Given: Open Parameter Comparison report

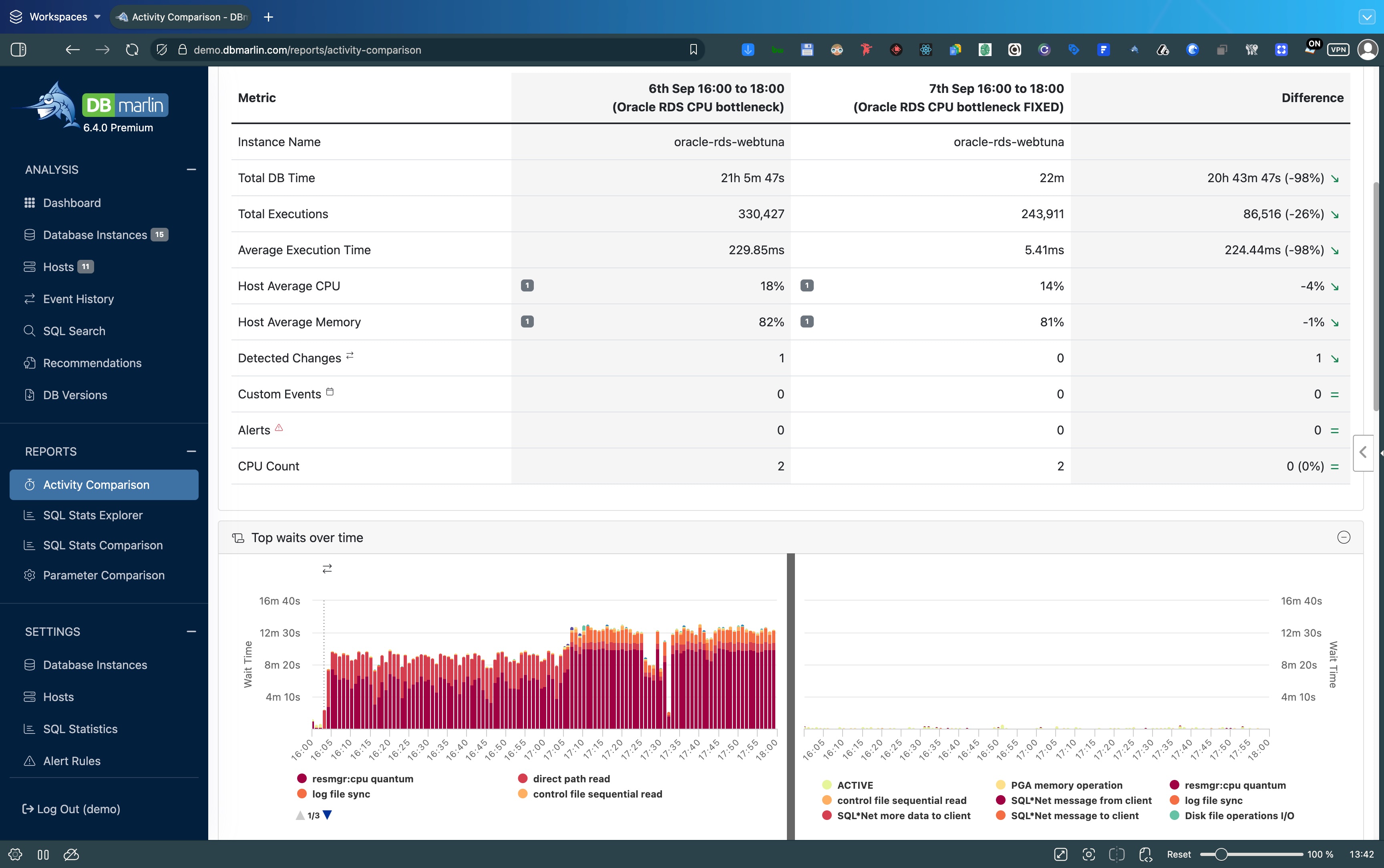Looking at the screenshot, I should click(x=94, y=575).
